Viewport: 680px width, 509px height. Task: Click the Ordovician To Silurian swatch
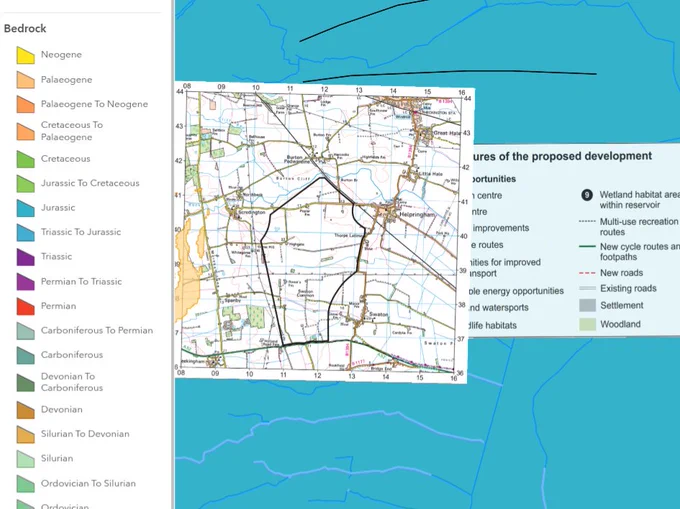coord(26,483)
